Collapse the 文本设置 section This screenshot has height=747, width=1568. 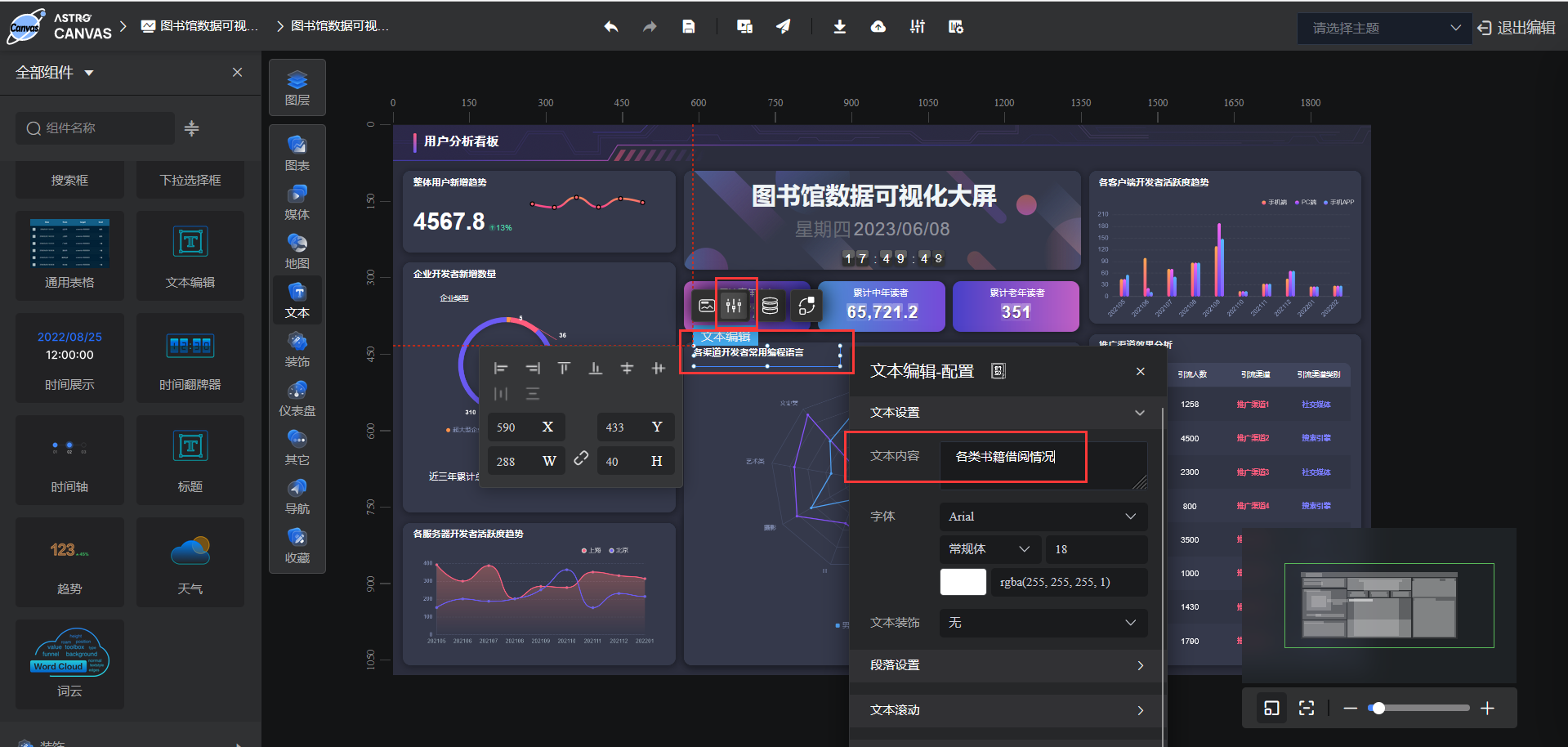point(1139,413)
